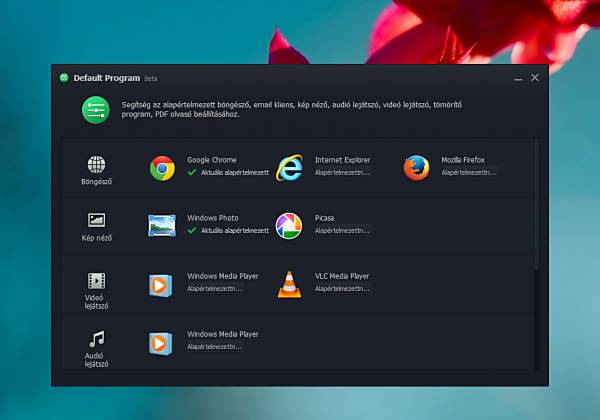Set VLC Media Player as default video player
The width and height of the screenshot is (600, 420).
342,288
